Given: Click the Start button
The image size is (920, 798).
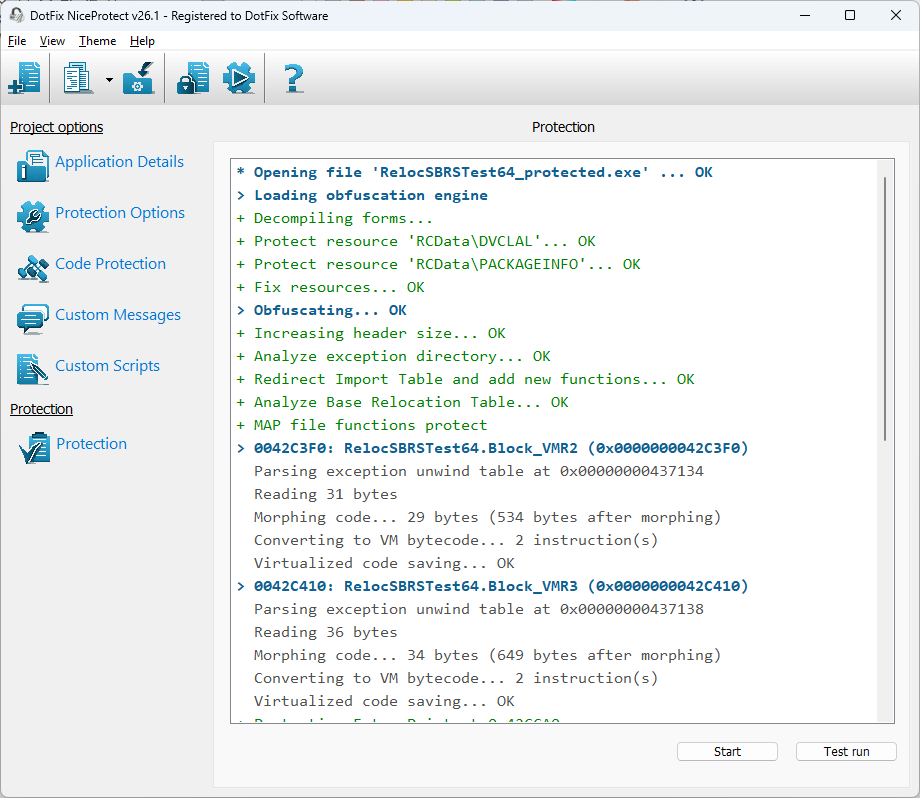Looking at the screenshot, I should pos(727,752).
